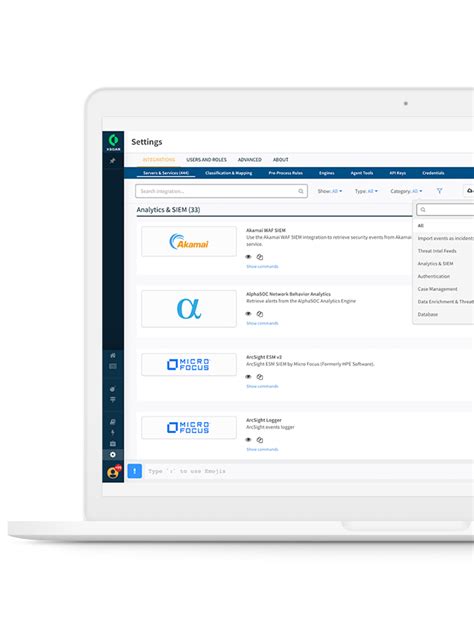Image resolution: width=474 pixels, height=630 pixels.
Task: Select Analytics & SIEM in category list
Action: [x=435, y=264]
